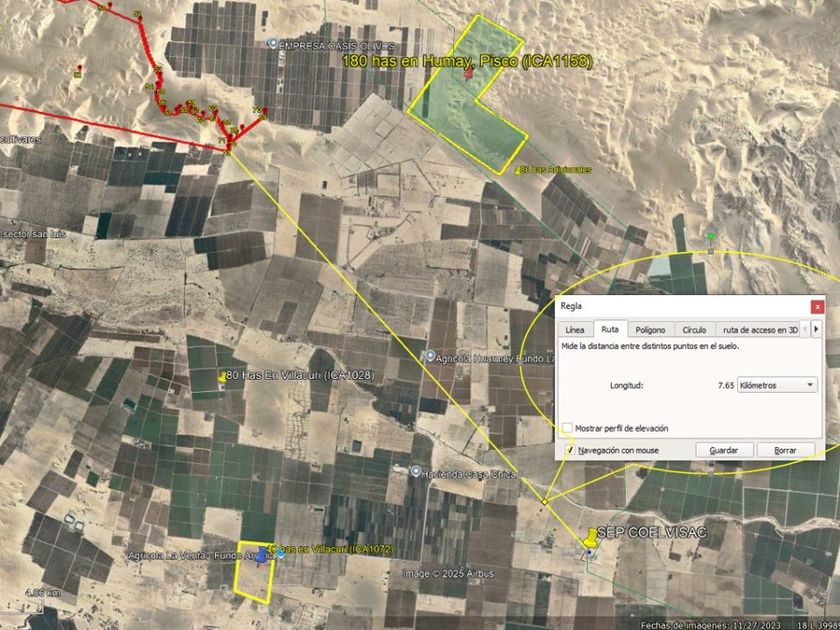Click the Guardar button
The width and height of the screenshot is (840, 630).
coord(724,450)
